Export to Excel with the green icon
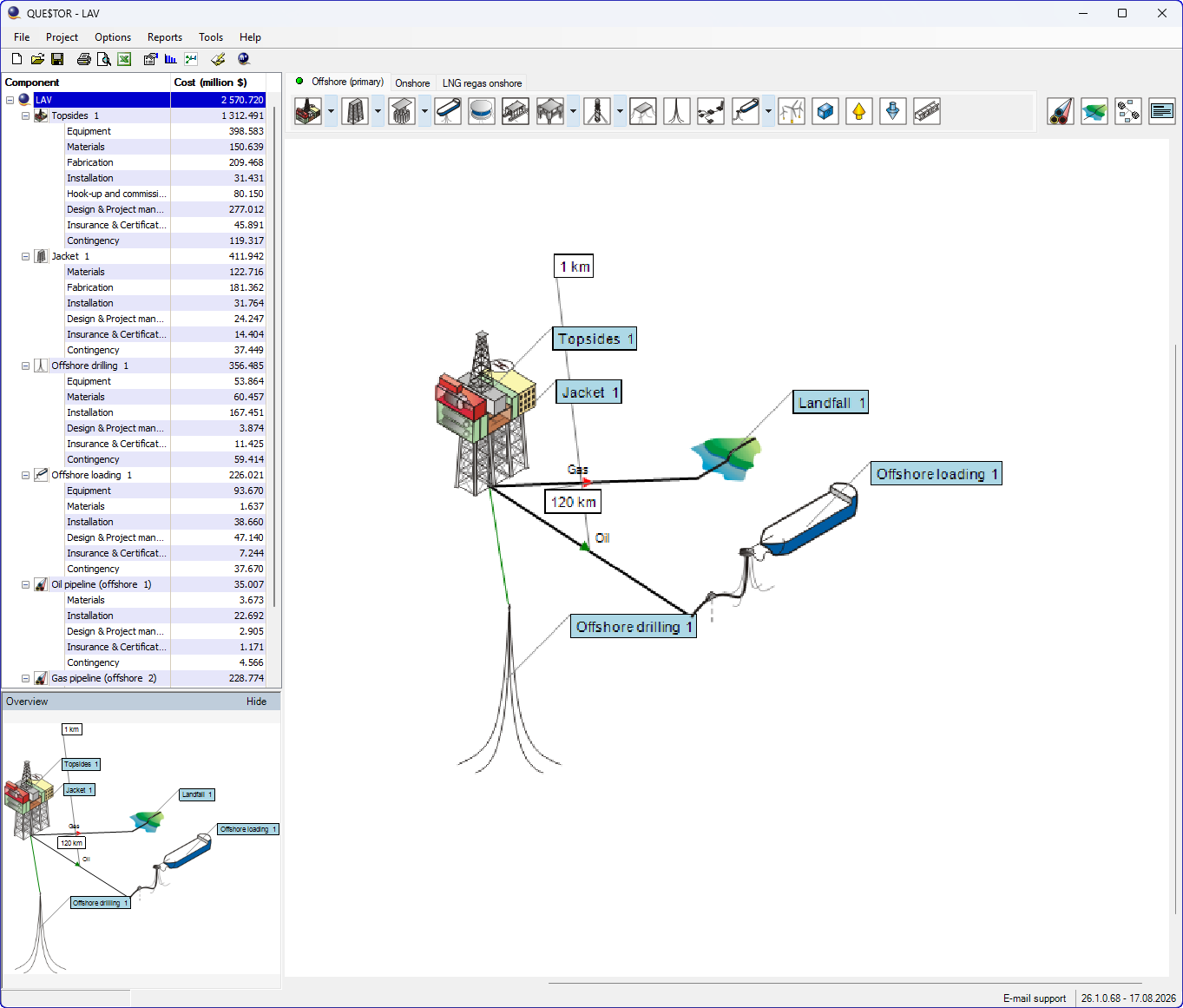The image size is (1183, 1008). click(x=125, y=59)
